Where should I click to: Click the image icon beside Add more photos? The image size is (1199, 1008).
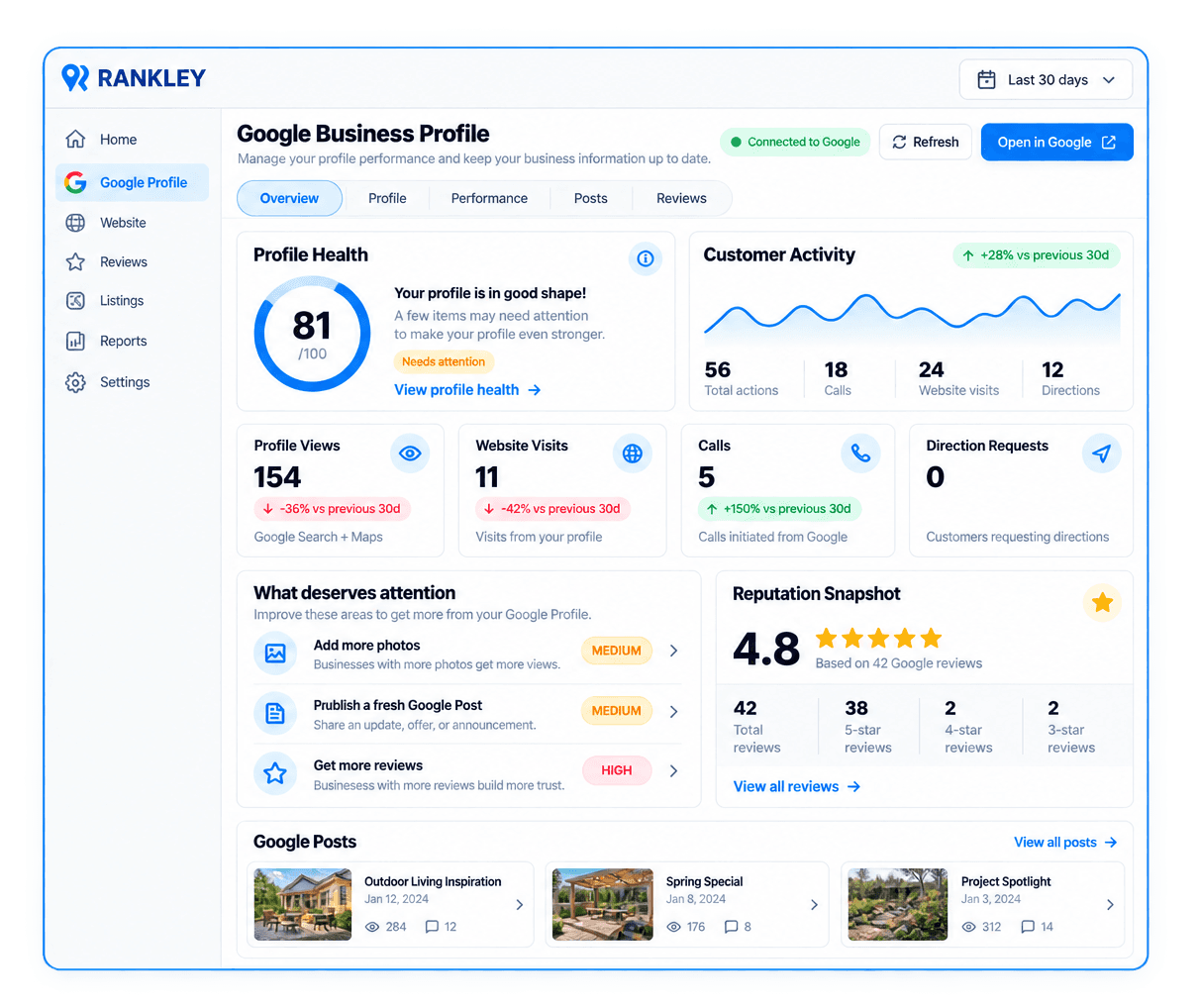coord(275,654)
